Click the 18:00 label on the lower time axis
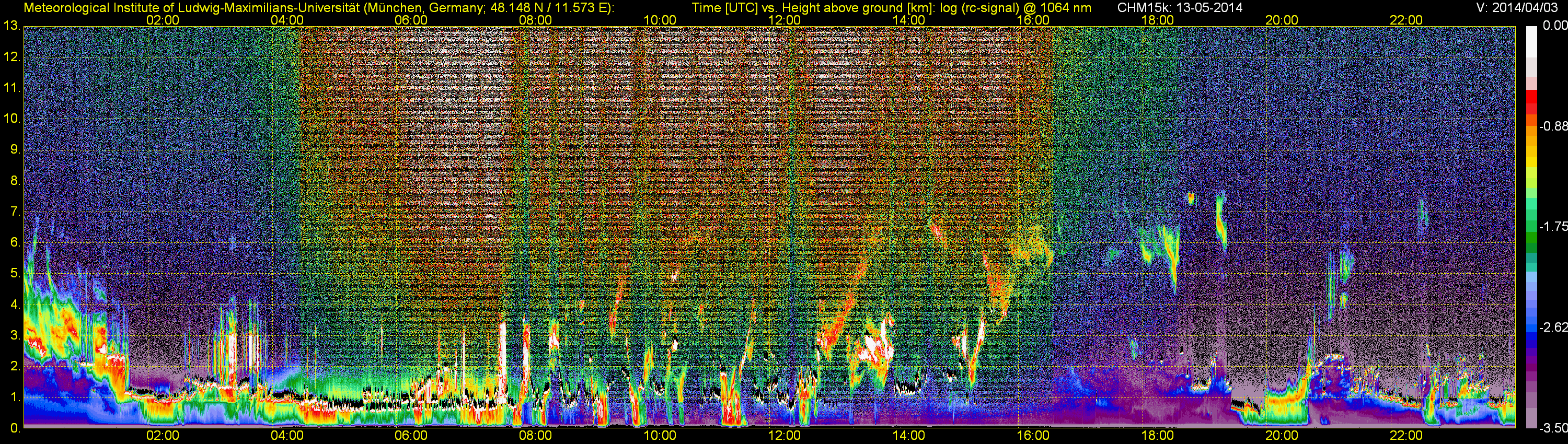1568x444 pixels. click(x=1157, y=436)
